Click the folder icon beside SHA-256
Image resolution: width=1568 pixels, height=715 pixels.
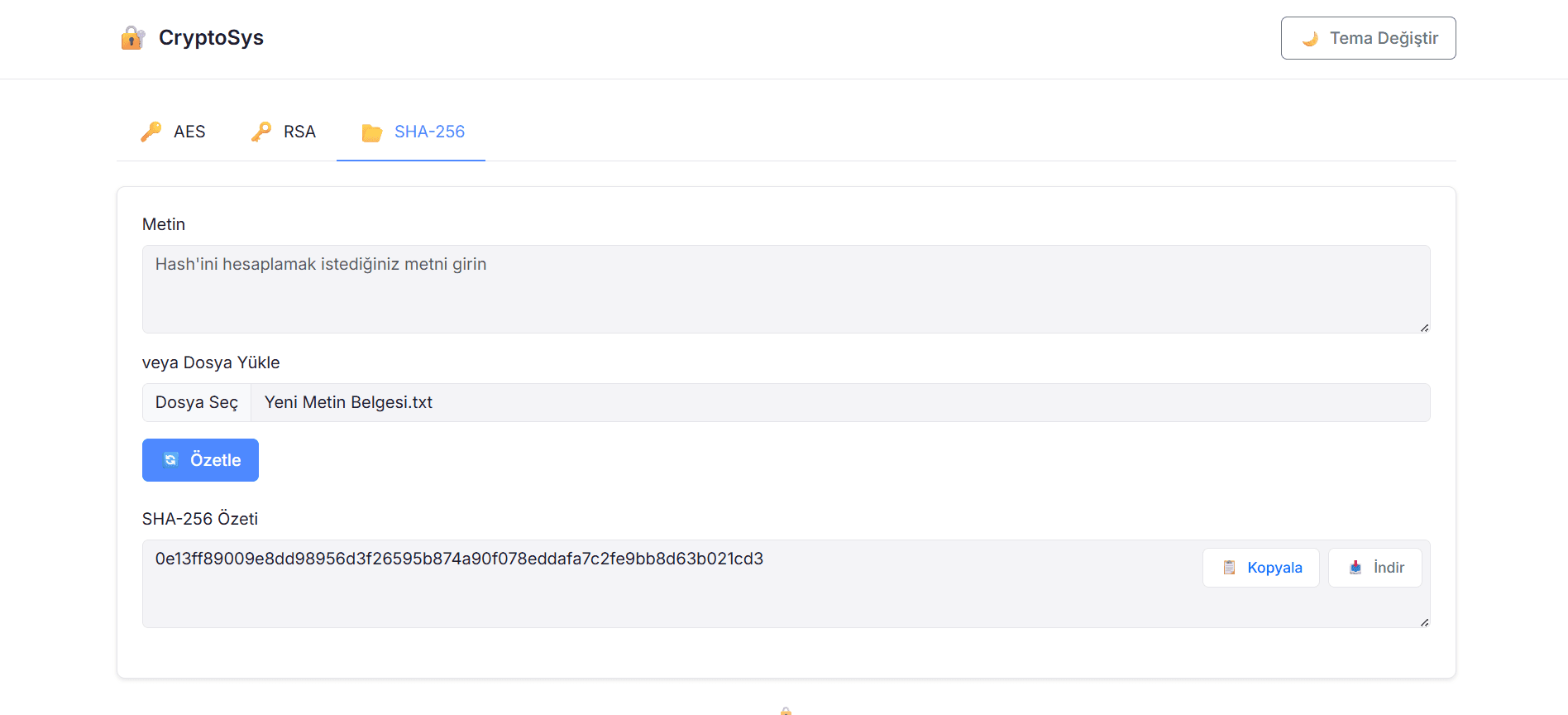pyautogui.click(x=371, y=132)
